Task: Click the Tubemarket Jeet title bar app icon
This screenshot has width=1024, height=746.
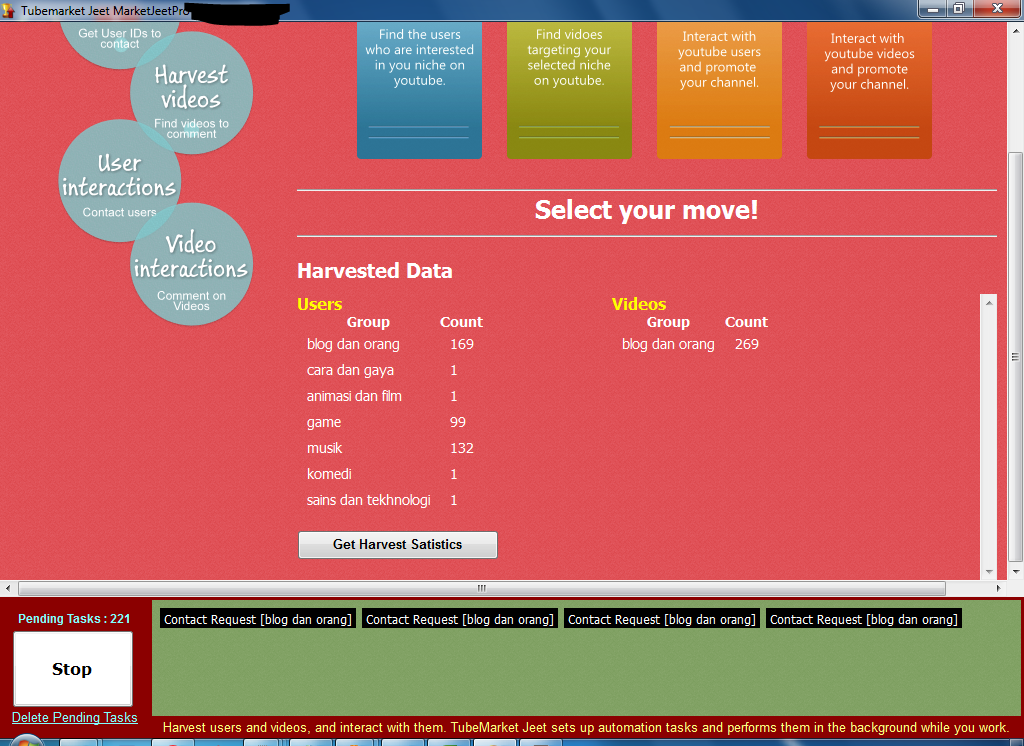Action: [x=8, y=10]
